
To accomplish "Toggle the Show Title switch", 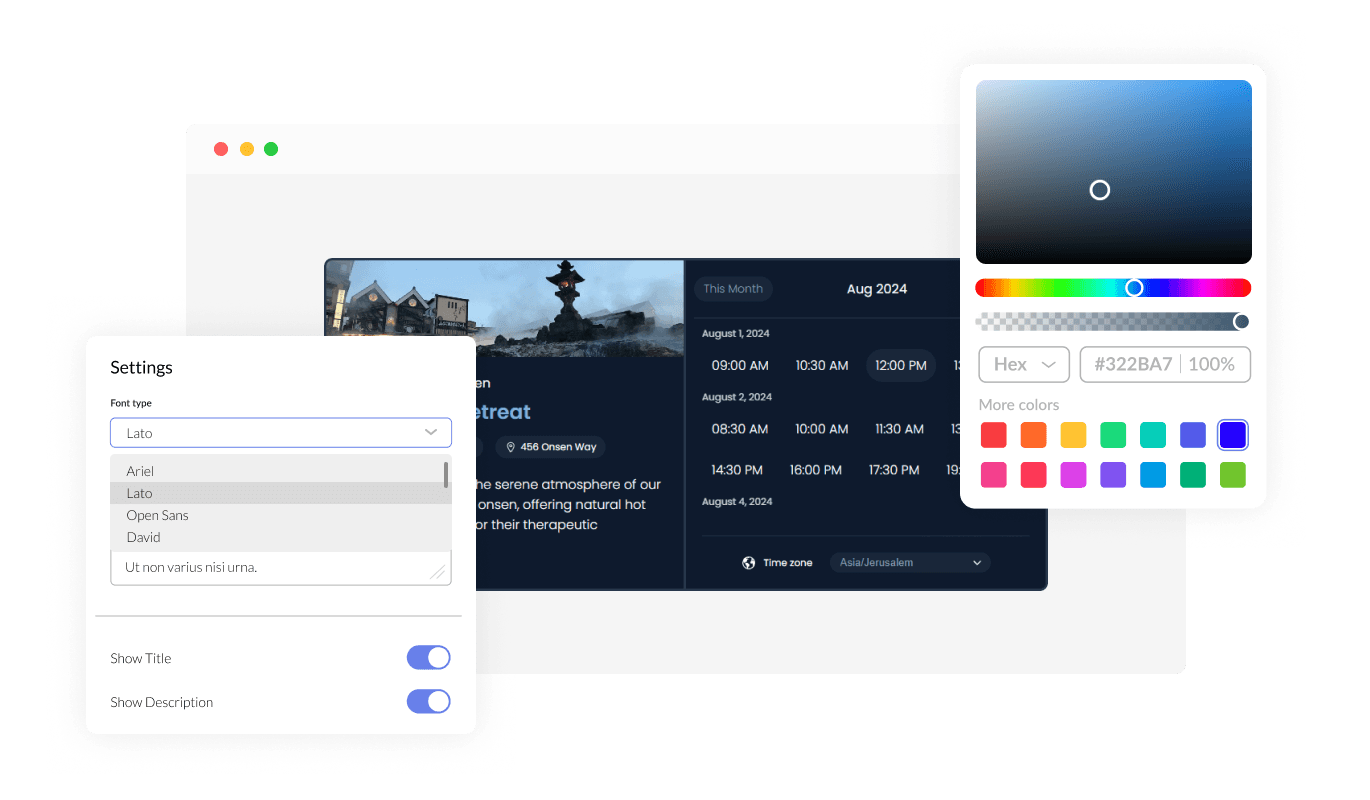I will (428, 658).
